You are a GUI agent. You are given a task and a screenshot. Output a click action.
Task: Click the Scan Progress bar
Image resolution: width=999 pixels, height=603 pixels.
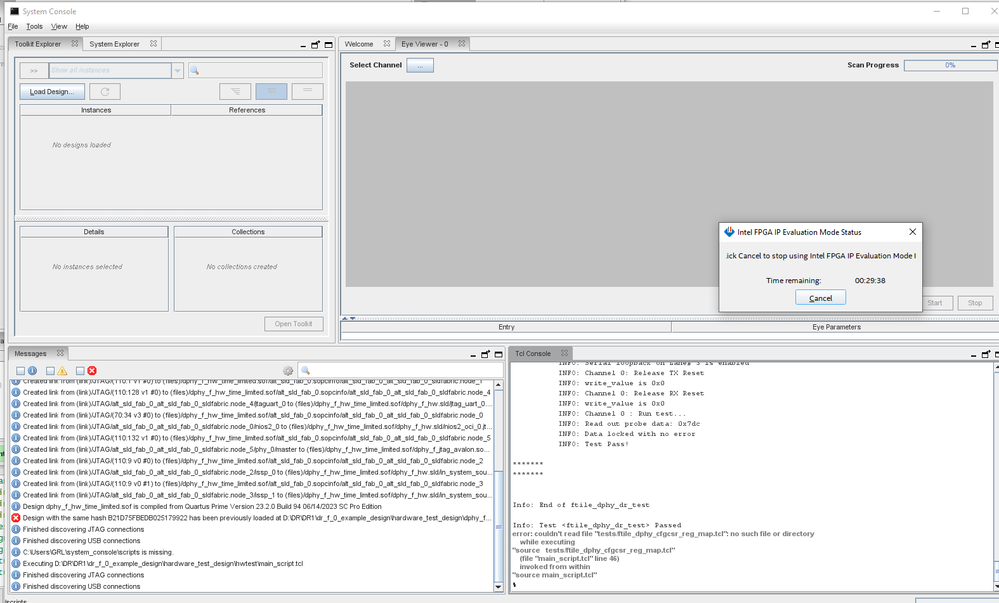coord(949,65)
